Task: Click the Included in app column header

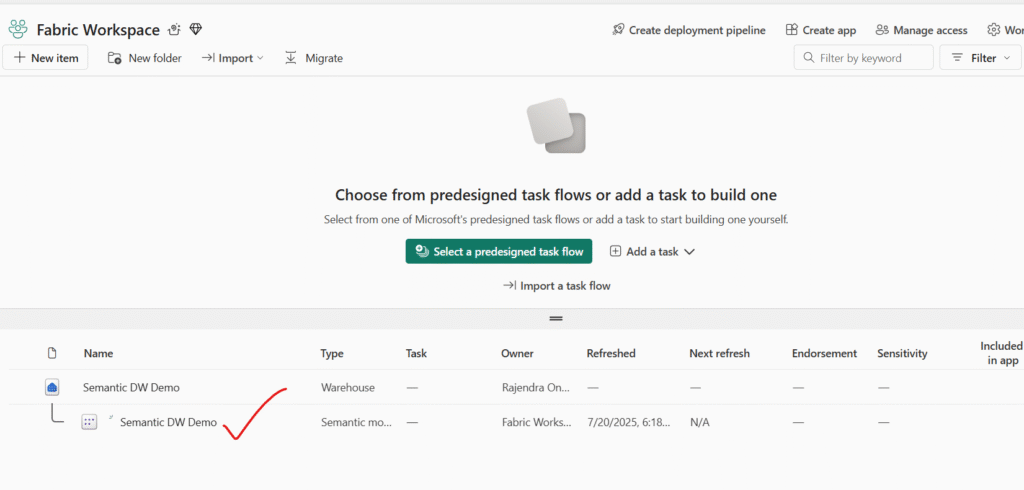Action: click(x=1000, y=353)
